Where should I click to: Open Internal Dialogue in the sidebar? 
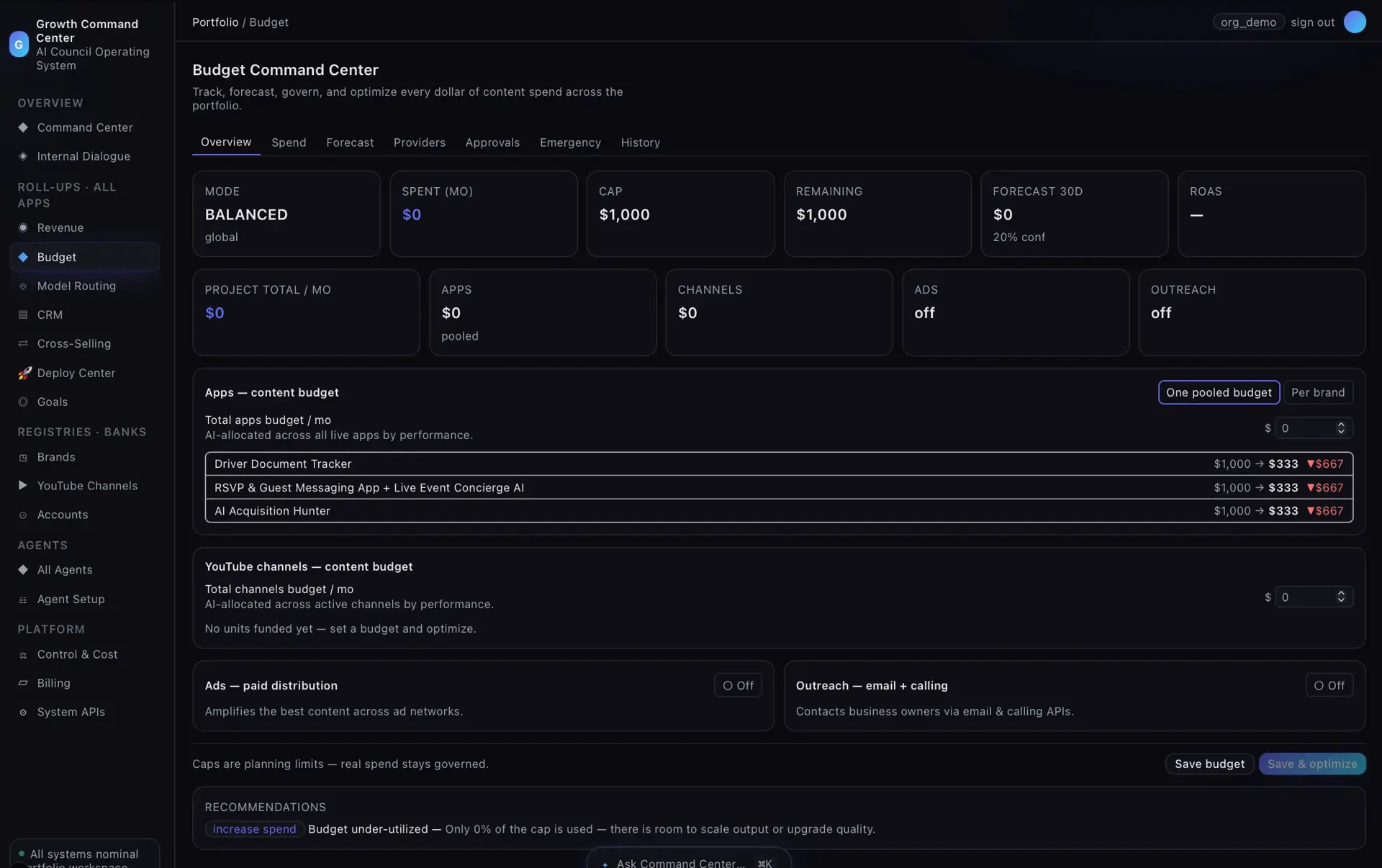[x=85, y=156]
